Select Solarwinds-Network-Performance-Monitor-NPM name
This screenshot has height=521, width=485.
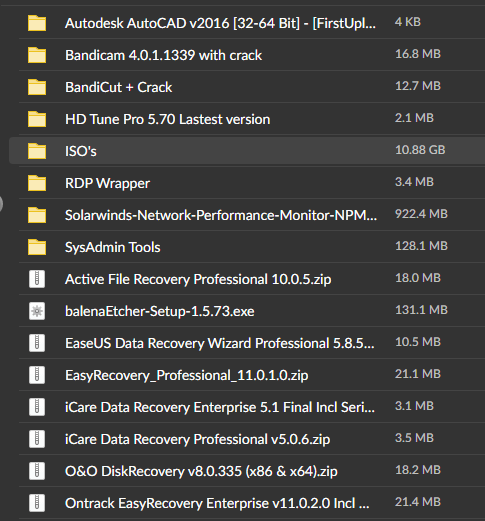point(221,215)
